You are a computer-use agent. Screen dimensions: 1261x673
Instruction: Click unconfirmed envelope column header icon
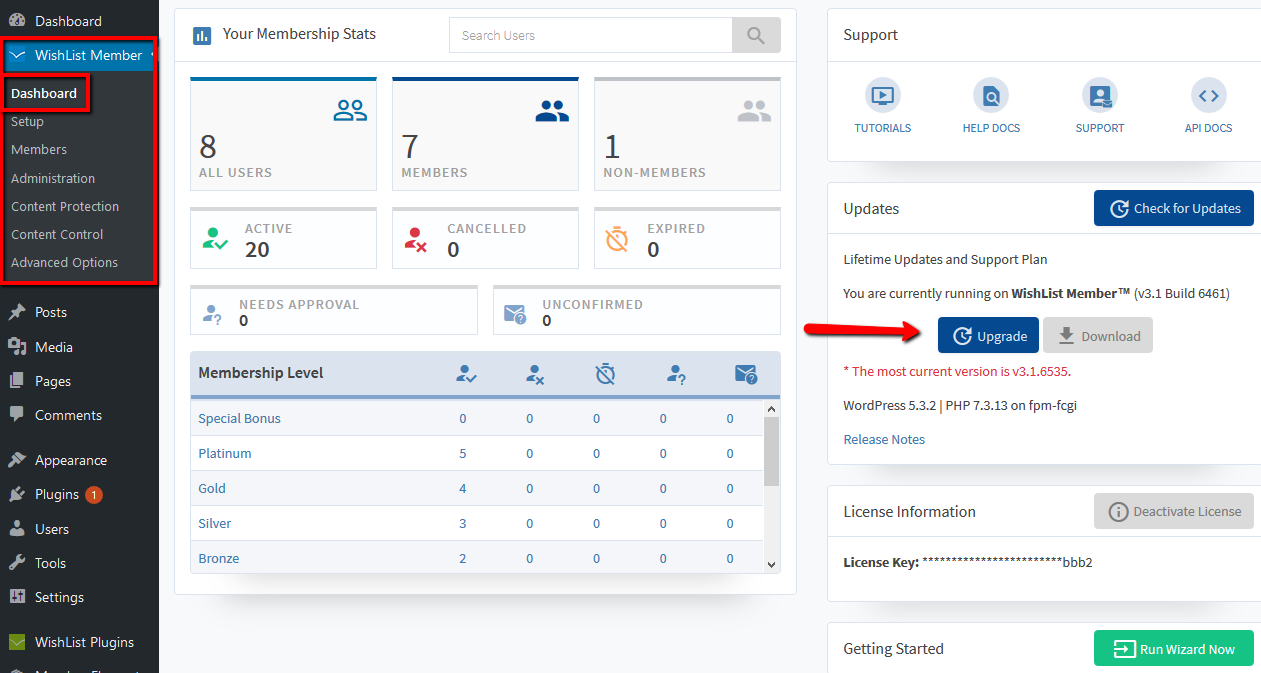(746, 374)
